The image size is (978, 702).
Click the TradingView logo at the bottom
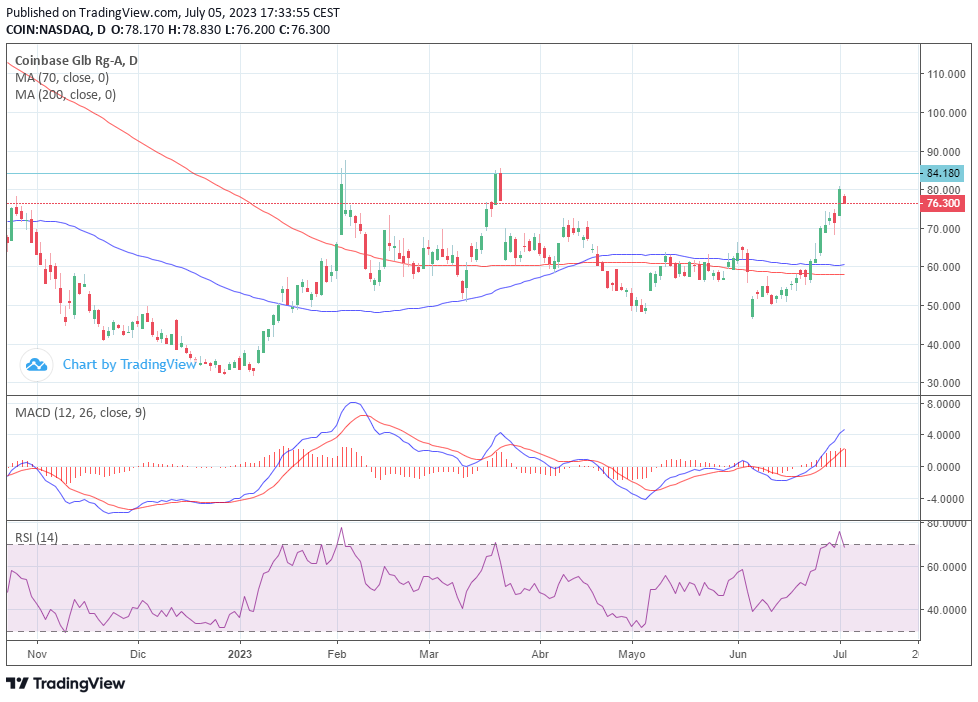[x=65, y=683]
